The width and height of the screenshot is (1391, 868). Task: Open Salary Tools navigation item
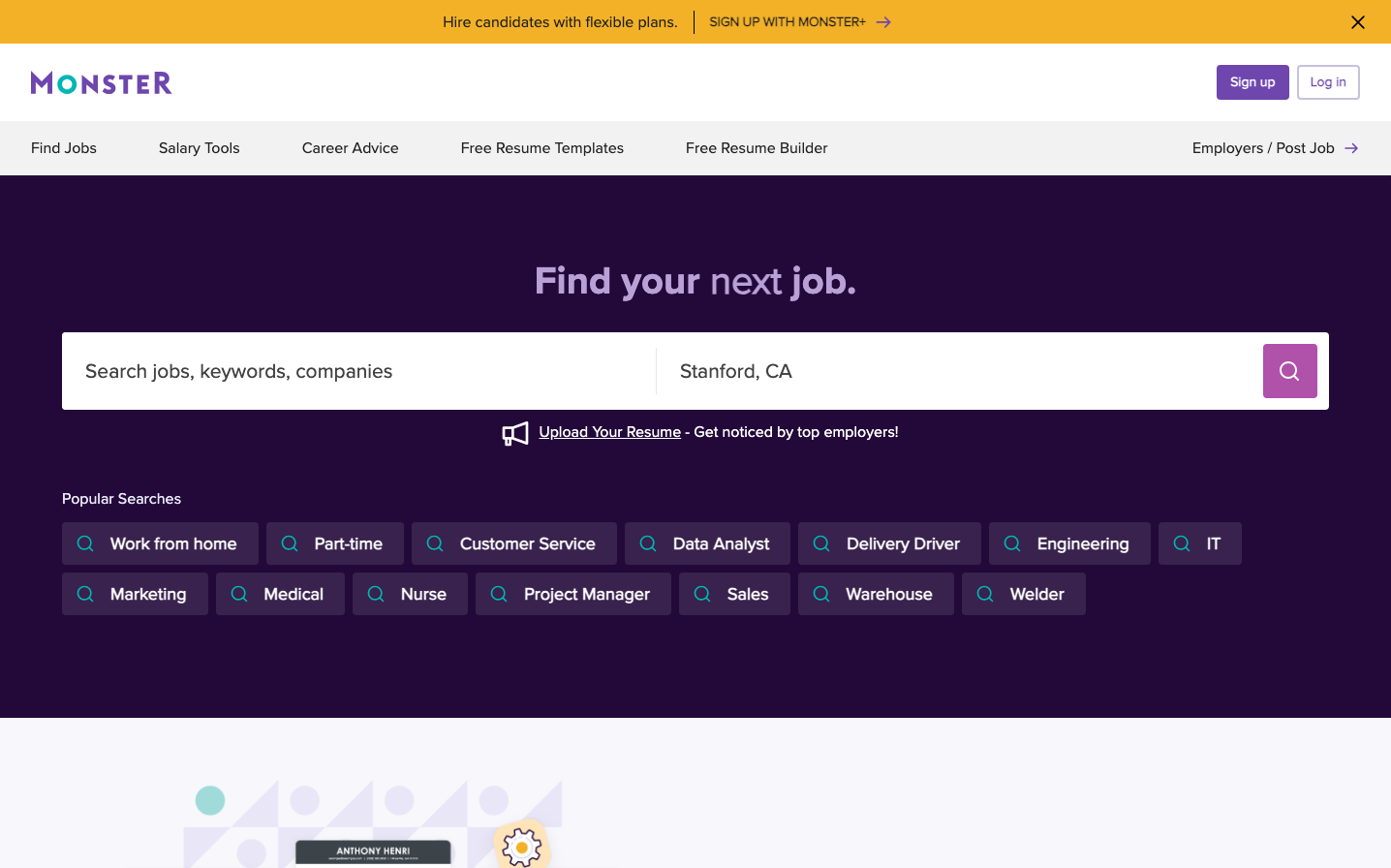pyautogui.click(x=199, y=148)
